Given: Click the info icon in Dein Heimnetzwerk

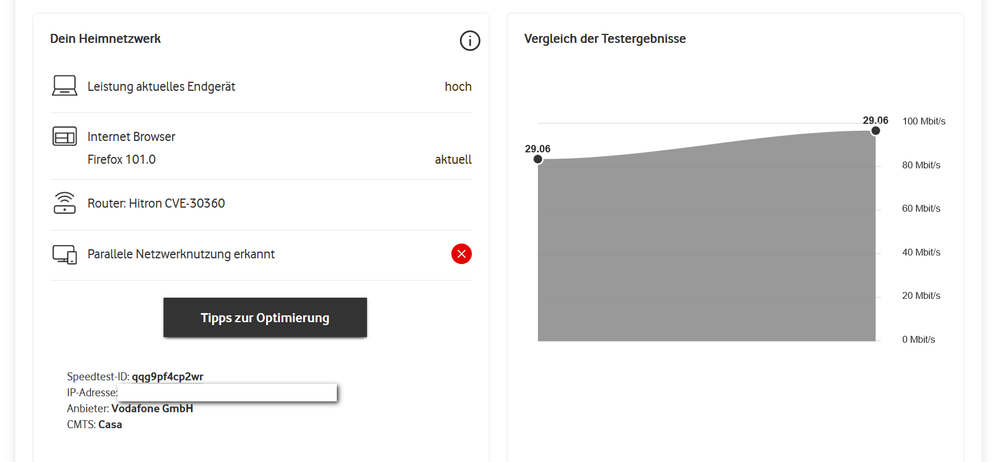Looking at the screenshot, I should tap(470, 41).
